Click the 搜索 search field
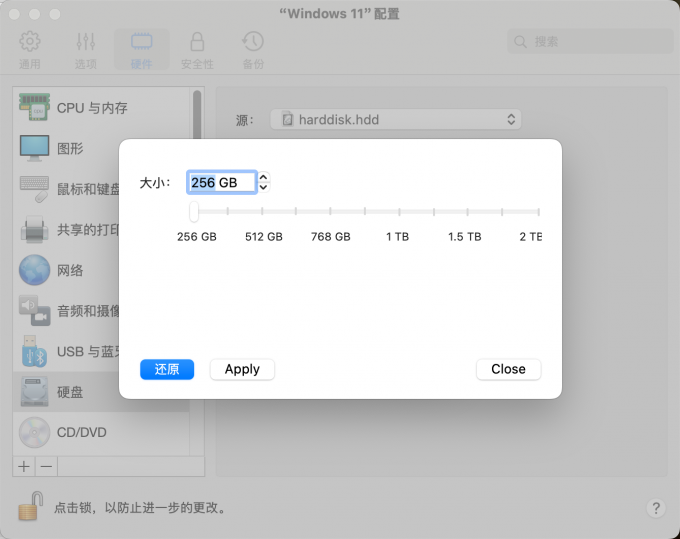Image resolution: width=680 pixels, height=539 pixels. [590, 42]
